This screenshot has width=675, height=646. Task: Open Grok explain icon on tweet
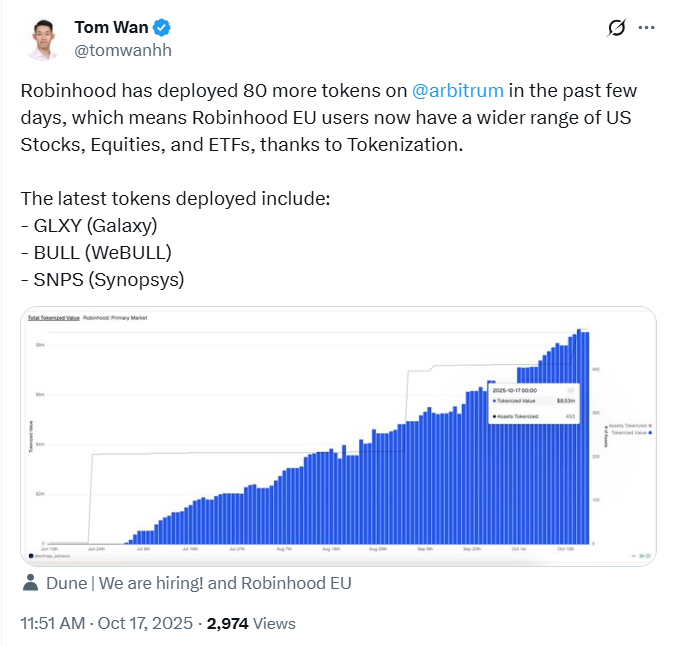616,28
